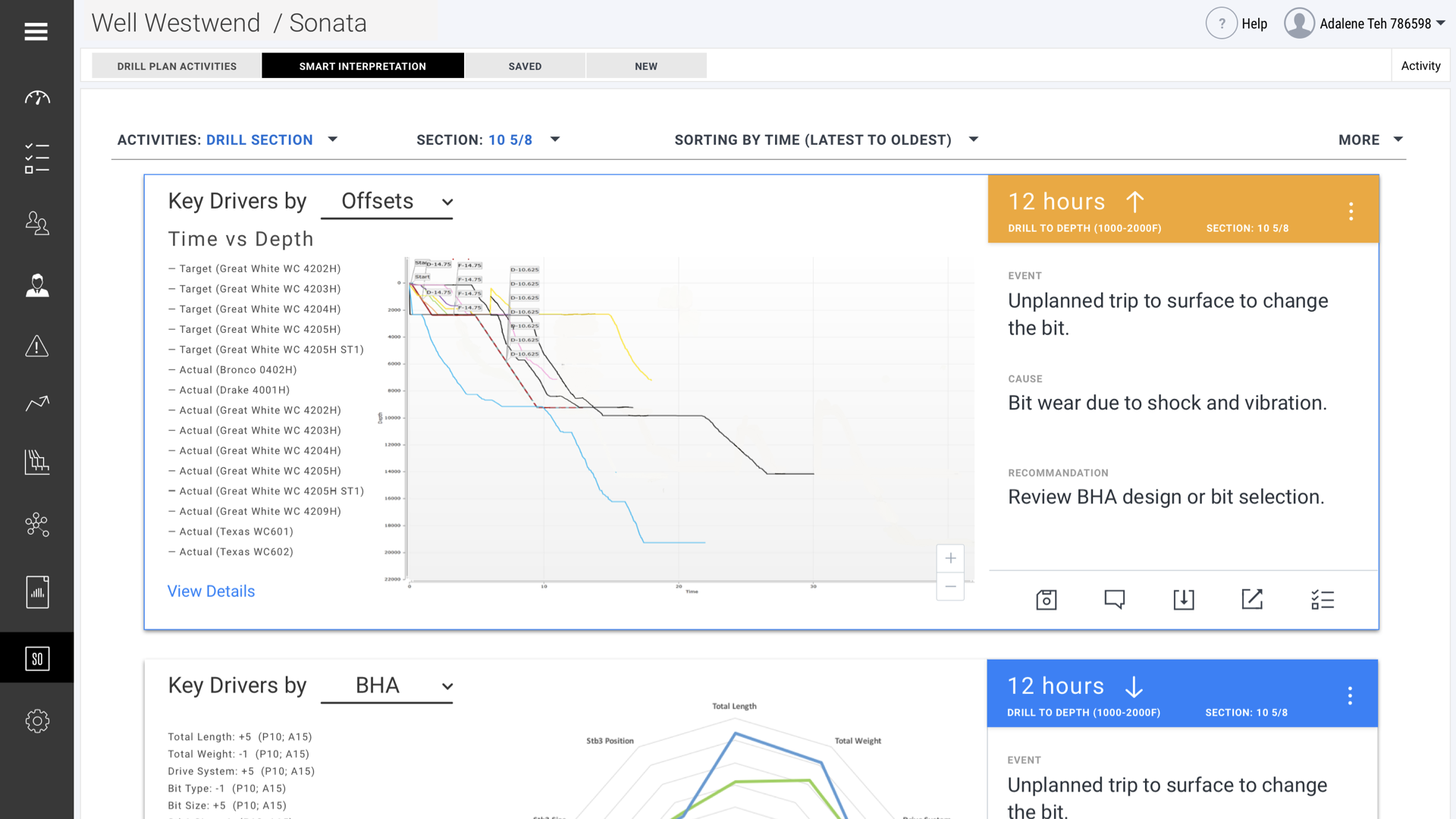Click the comment icon under the recommendation
Image resolution: width=1456 pixels, height=819 pixels.
pos(1114,600)
